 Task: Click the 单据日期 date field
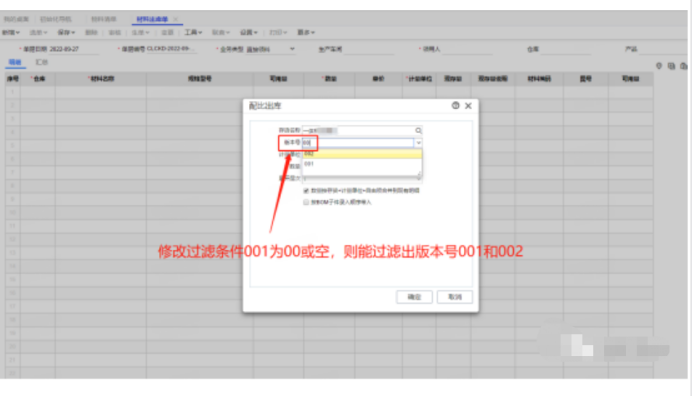point(74,49)
